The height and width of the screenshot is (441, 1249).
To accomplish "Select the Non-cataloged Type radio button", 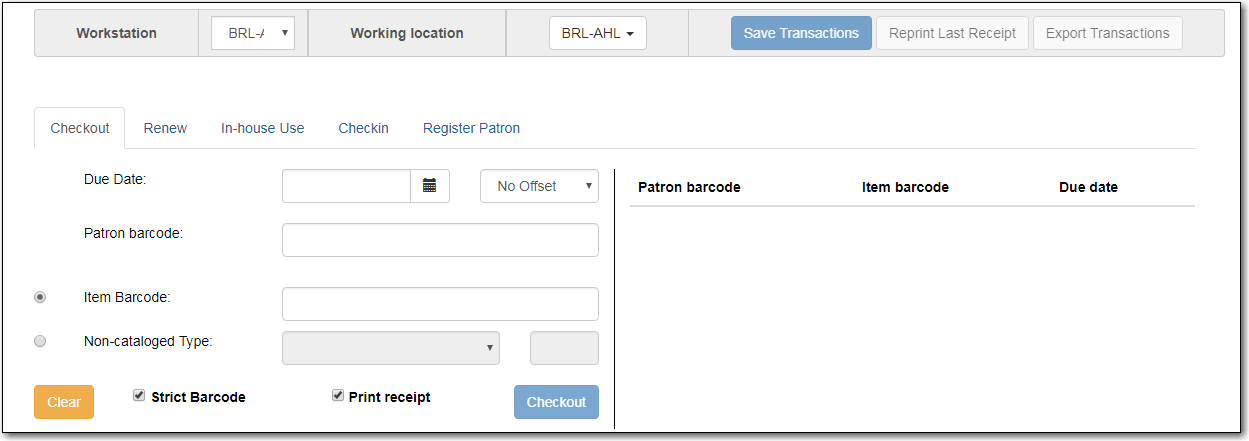I will pos(40,341).
